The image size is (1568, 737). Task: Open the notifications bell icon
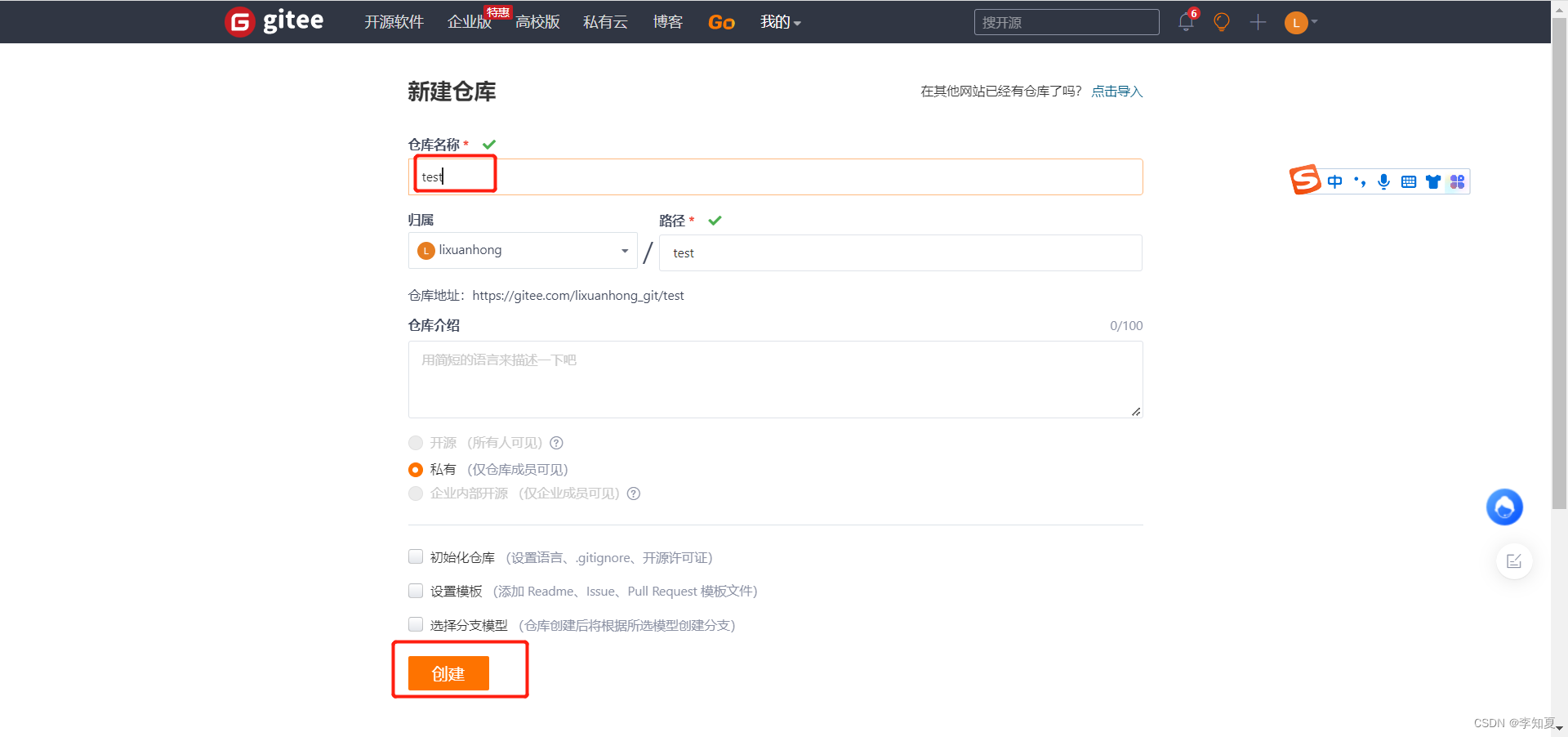(1187, 22)
